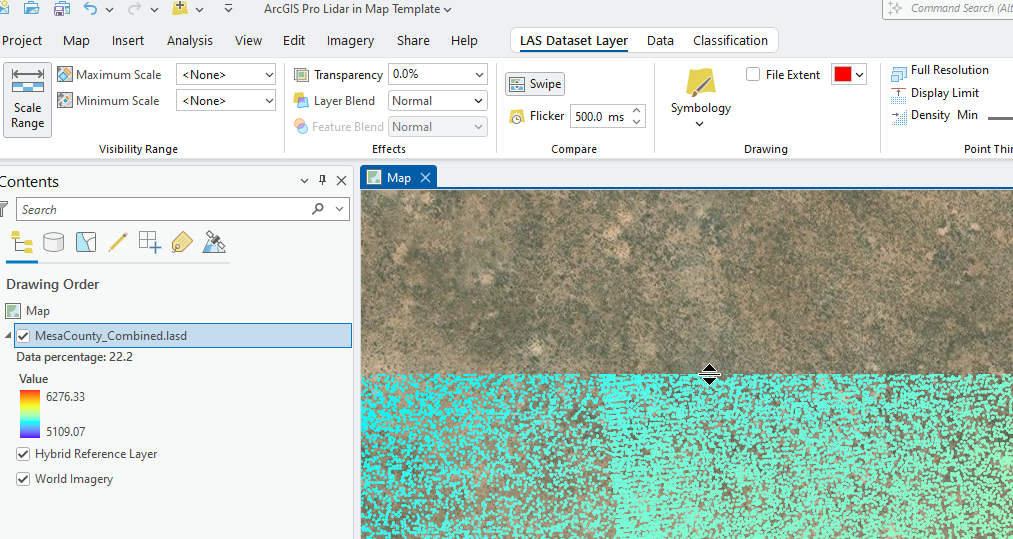Toggle Hybrid Reference Layer visibility
Image resolution: width=1013 pixels, height=539 pixels.
(x=23, y=454)
